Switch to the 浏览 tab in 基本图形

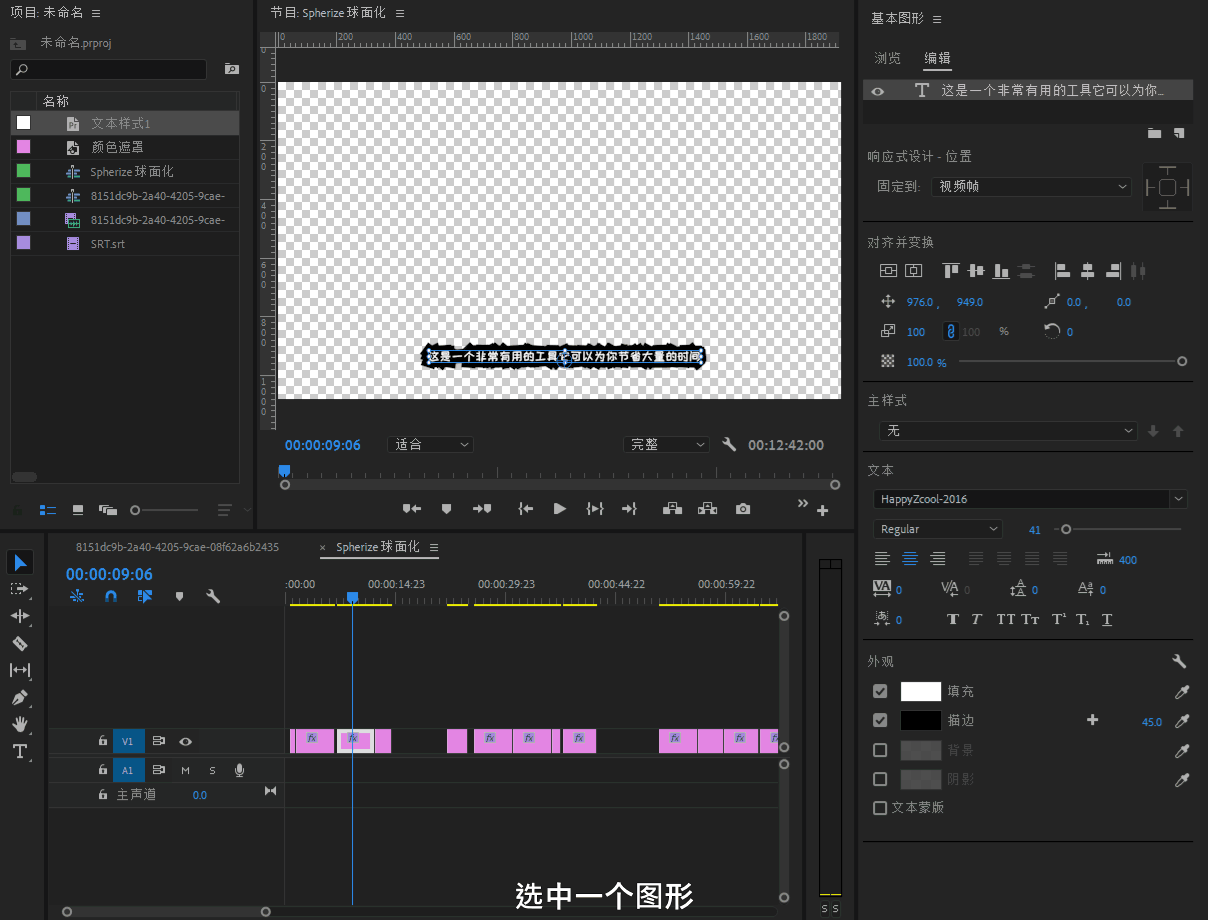(887, 58)
